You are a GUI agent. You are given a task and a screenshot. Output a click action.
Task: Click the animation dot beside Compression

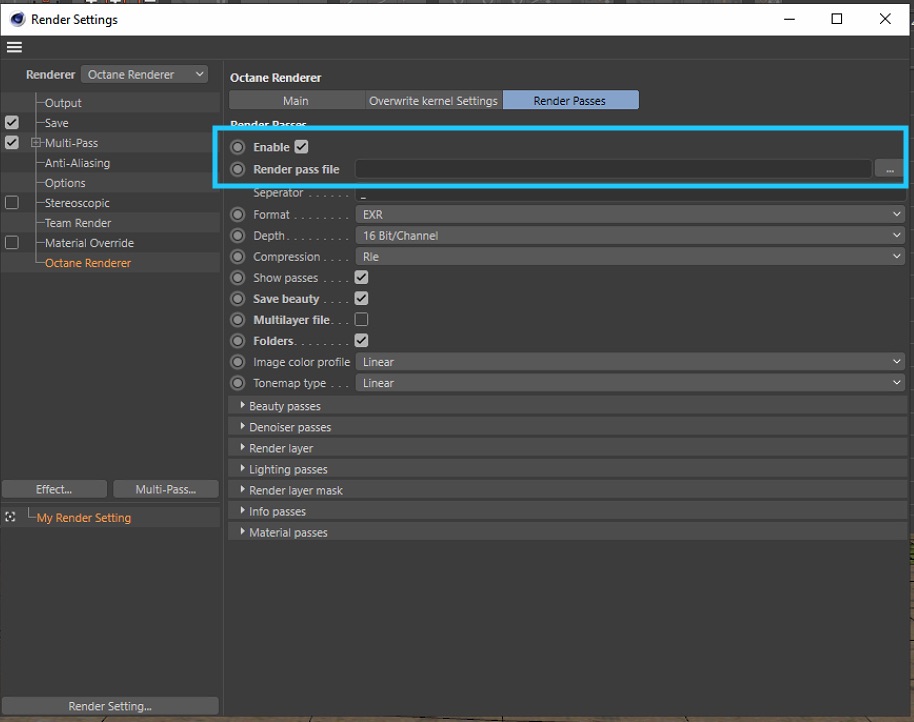[x=238, y=256]
